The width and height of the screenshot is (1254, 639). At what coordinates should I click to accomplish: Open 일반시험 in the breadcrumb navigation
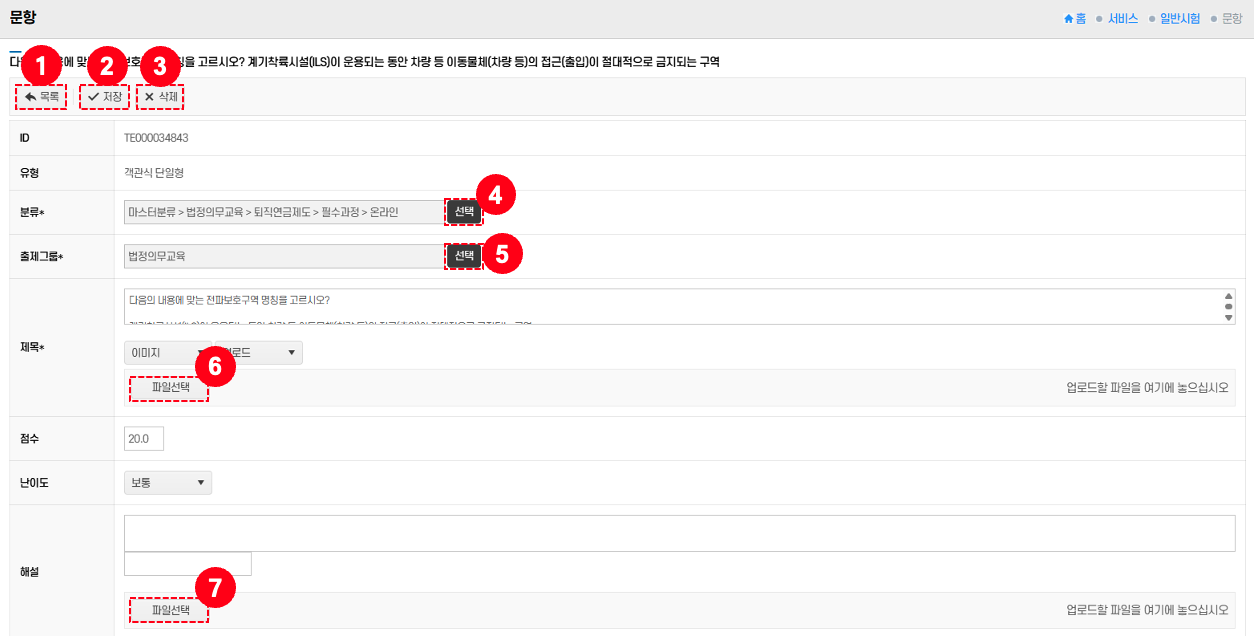tap(1179, 19)
